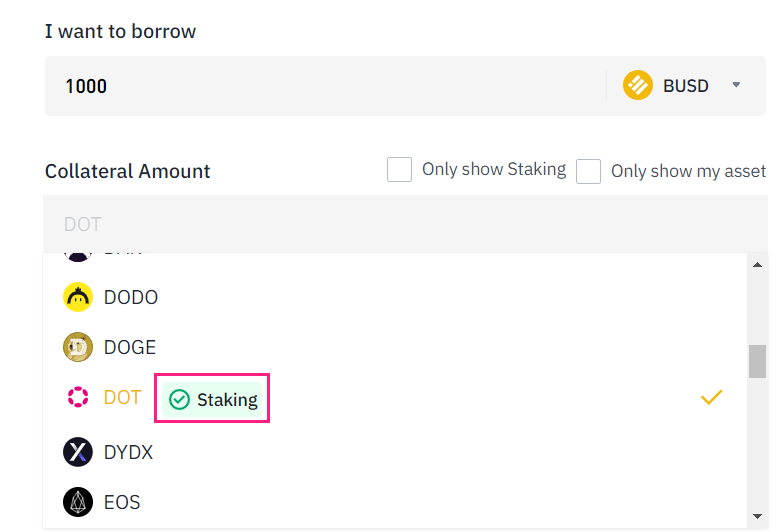Pick DYDX as collateral
782x532 pixels.
coord(130,452)
